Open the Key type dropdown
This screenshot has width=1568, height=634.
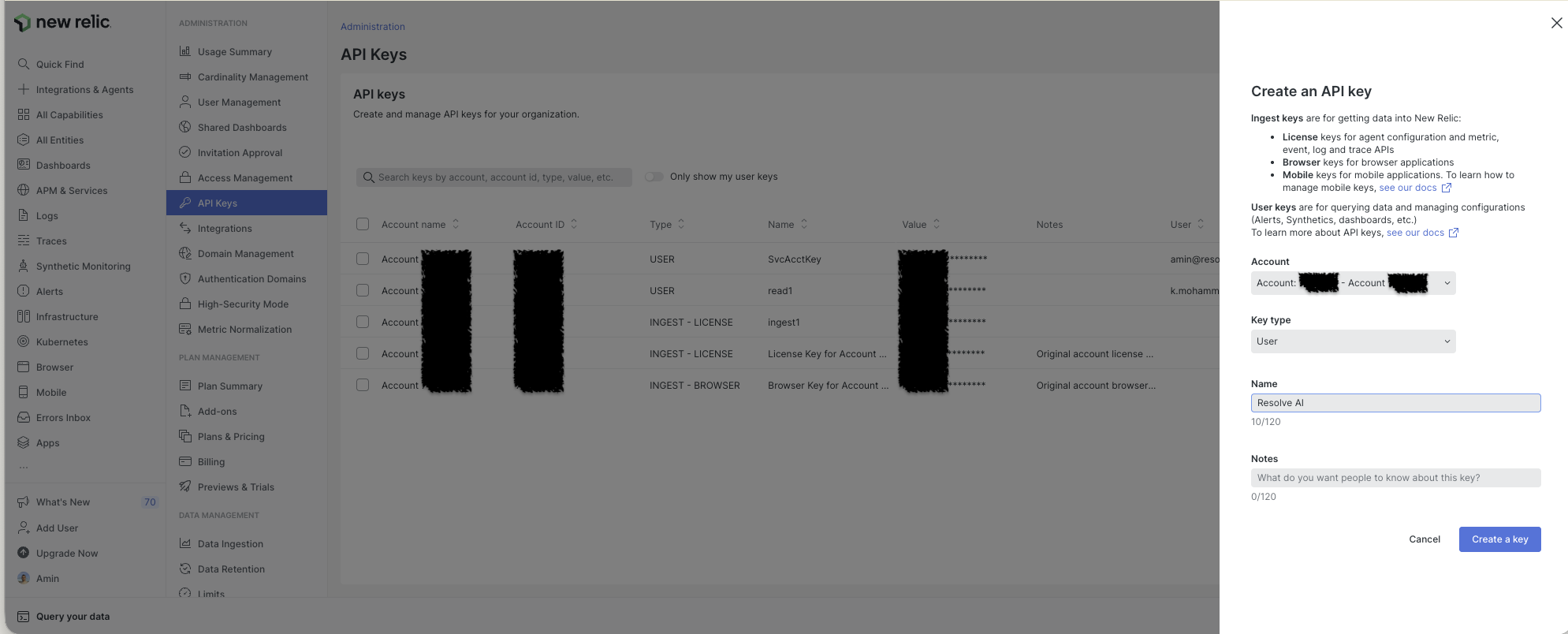[1353, 341]
